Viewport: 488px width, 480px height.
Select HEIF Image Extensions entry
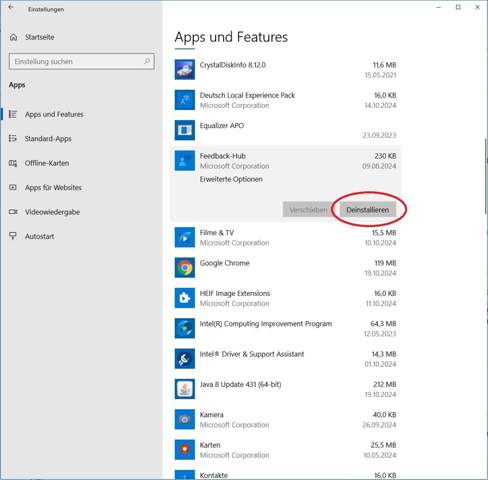(286, 298)
